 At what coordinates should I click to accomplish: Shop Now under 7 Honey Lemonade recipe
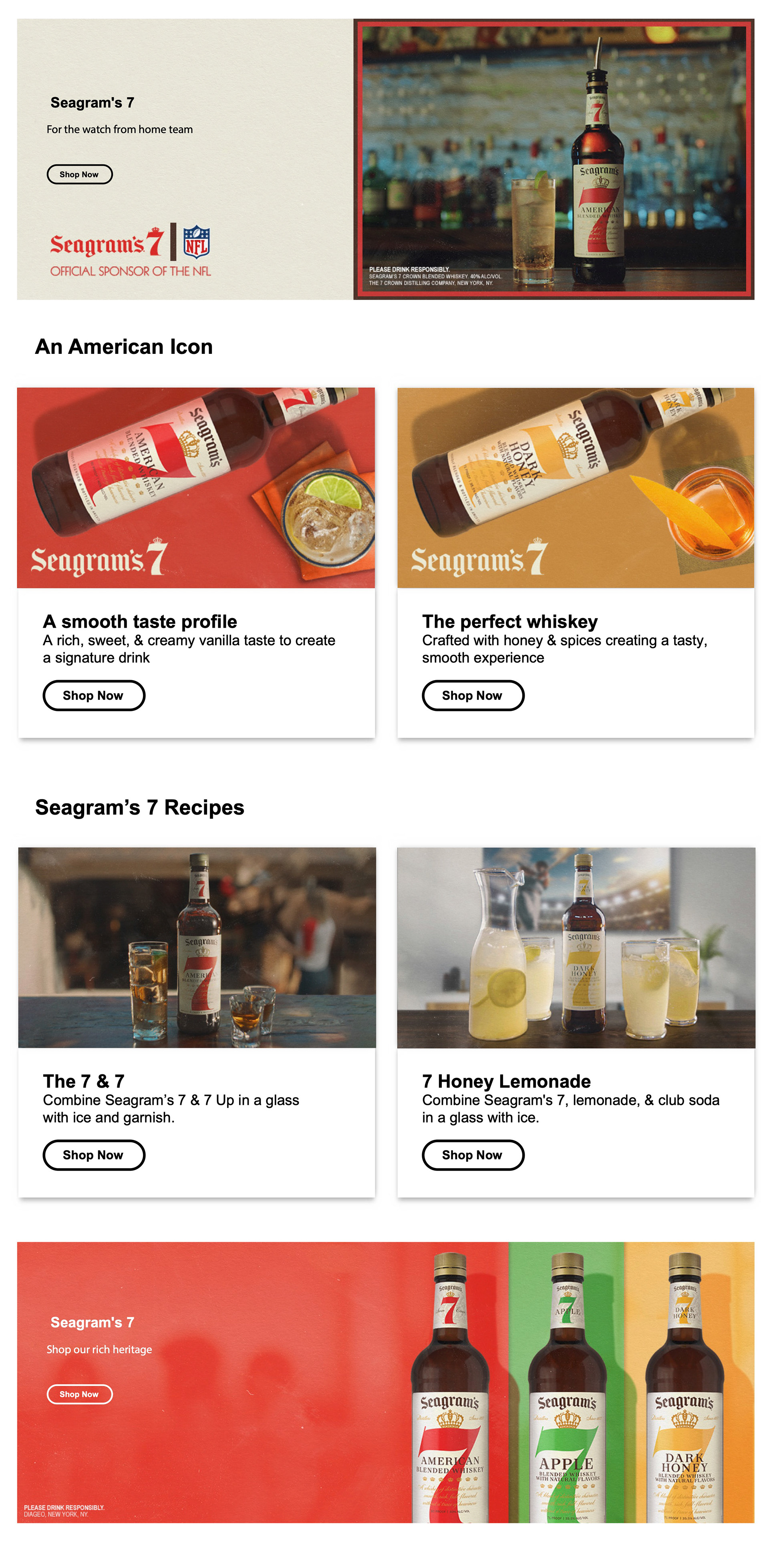(x=473, y=1155)
